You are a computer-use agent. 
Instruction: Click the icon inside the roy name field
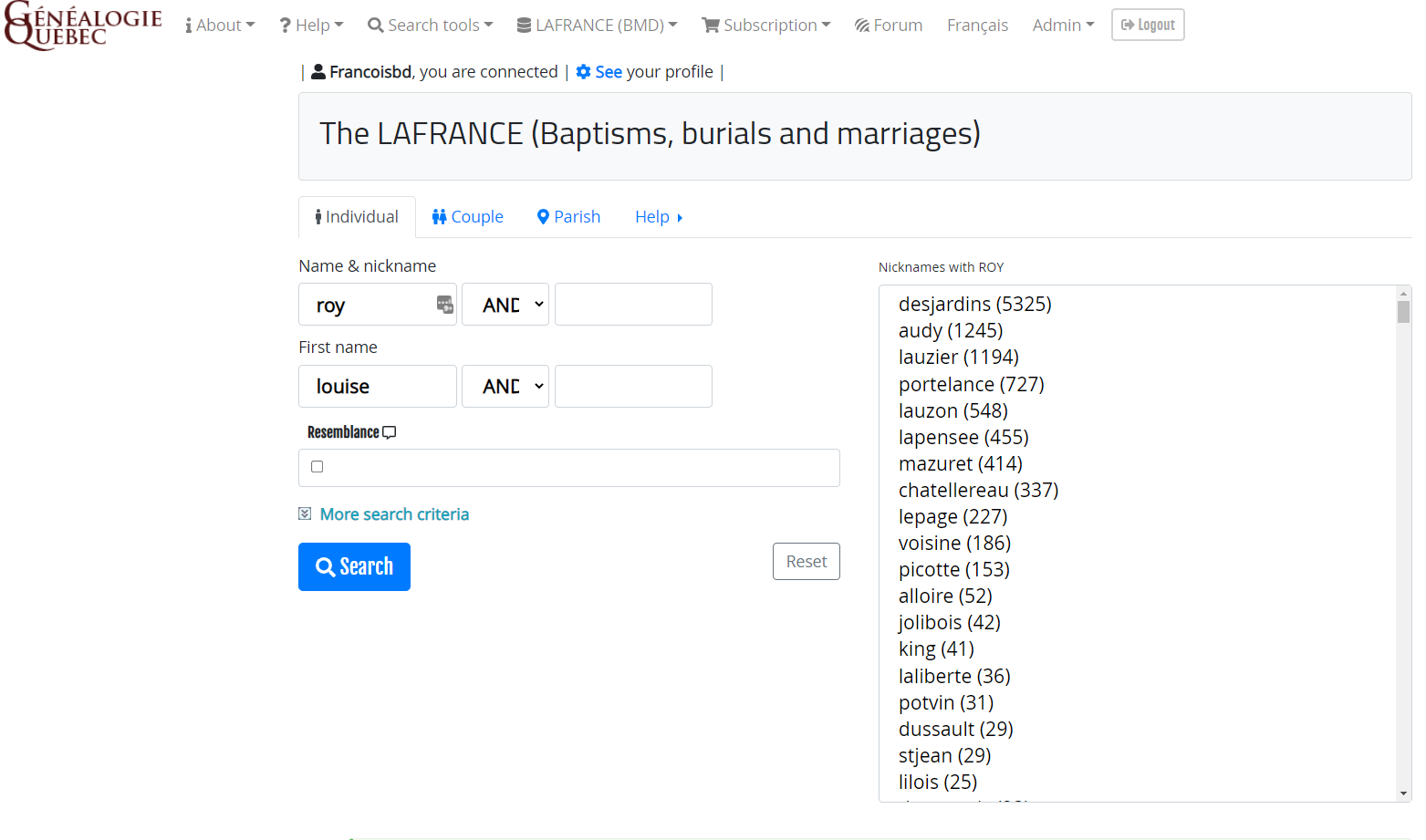click(445, 305)
